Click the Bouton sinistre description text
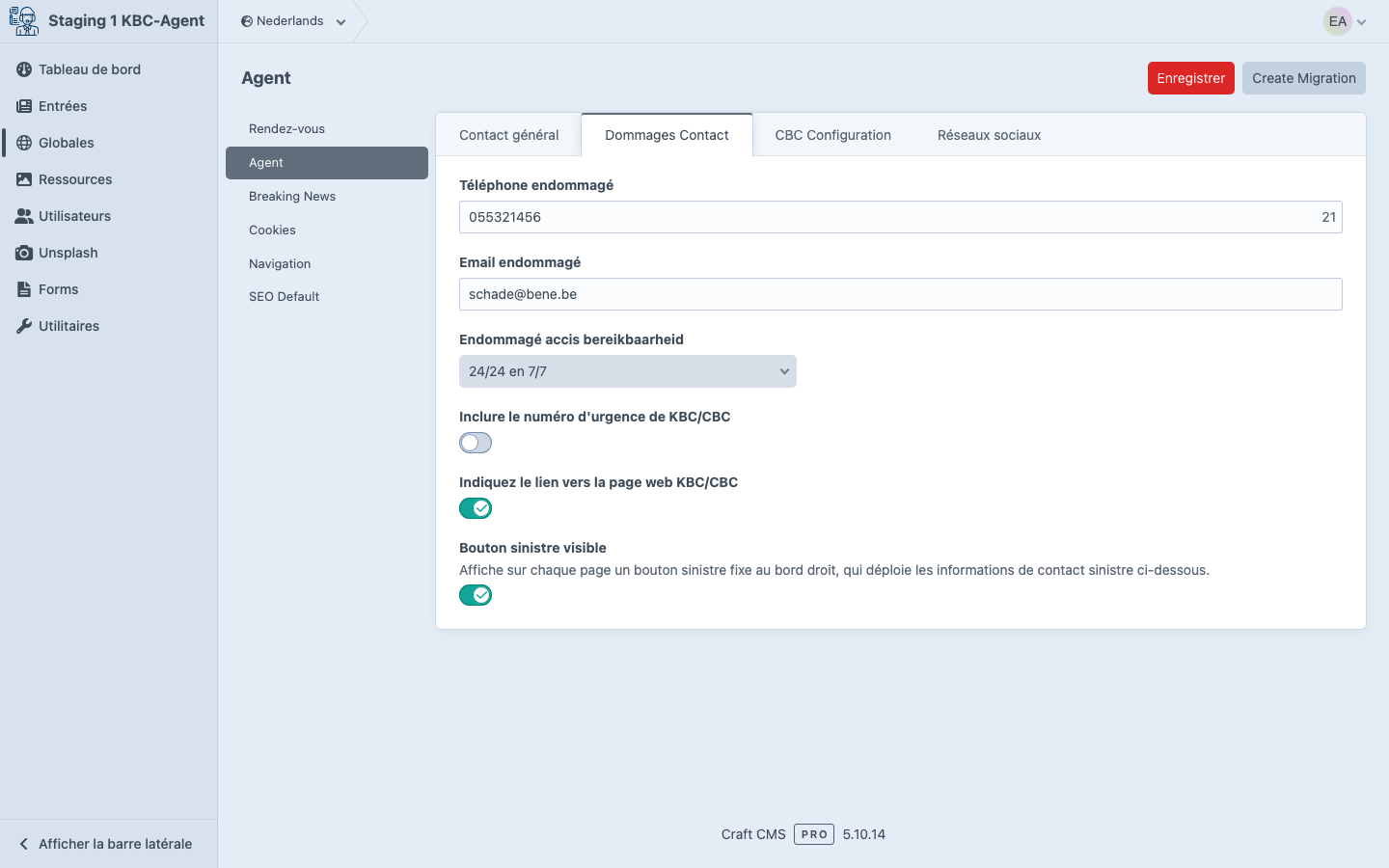This screenshot has height=868, width=1389. 834,570
